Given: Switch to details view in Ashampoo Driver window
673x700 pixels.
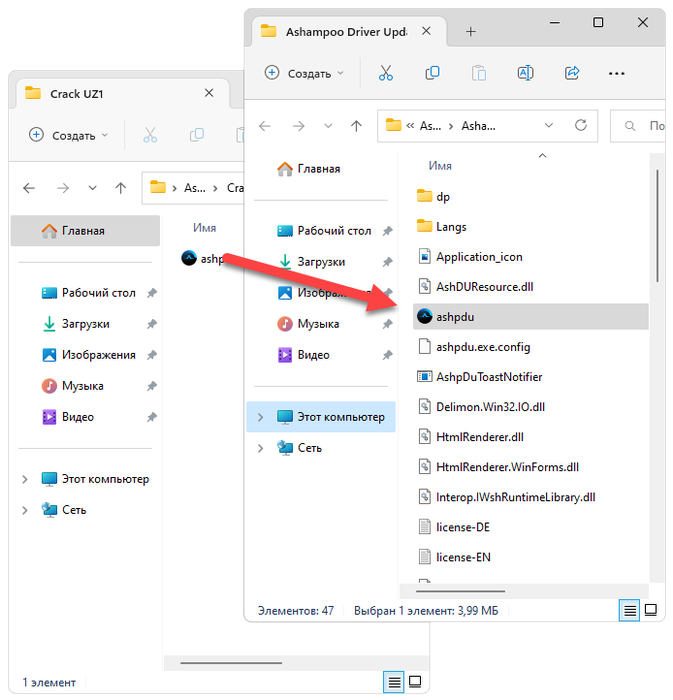Looking at the screenshot, I should click(x=630, y=610).
